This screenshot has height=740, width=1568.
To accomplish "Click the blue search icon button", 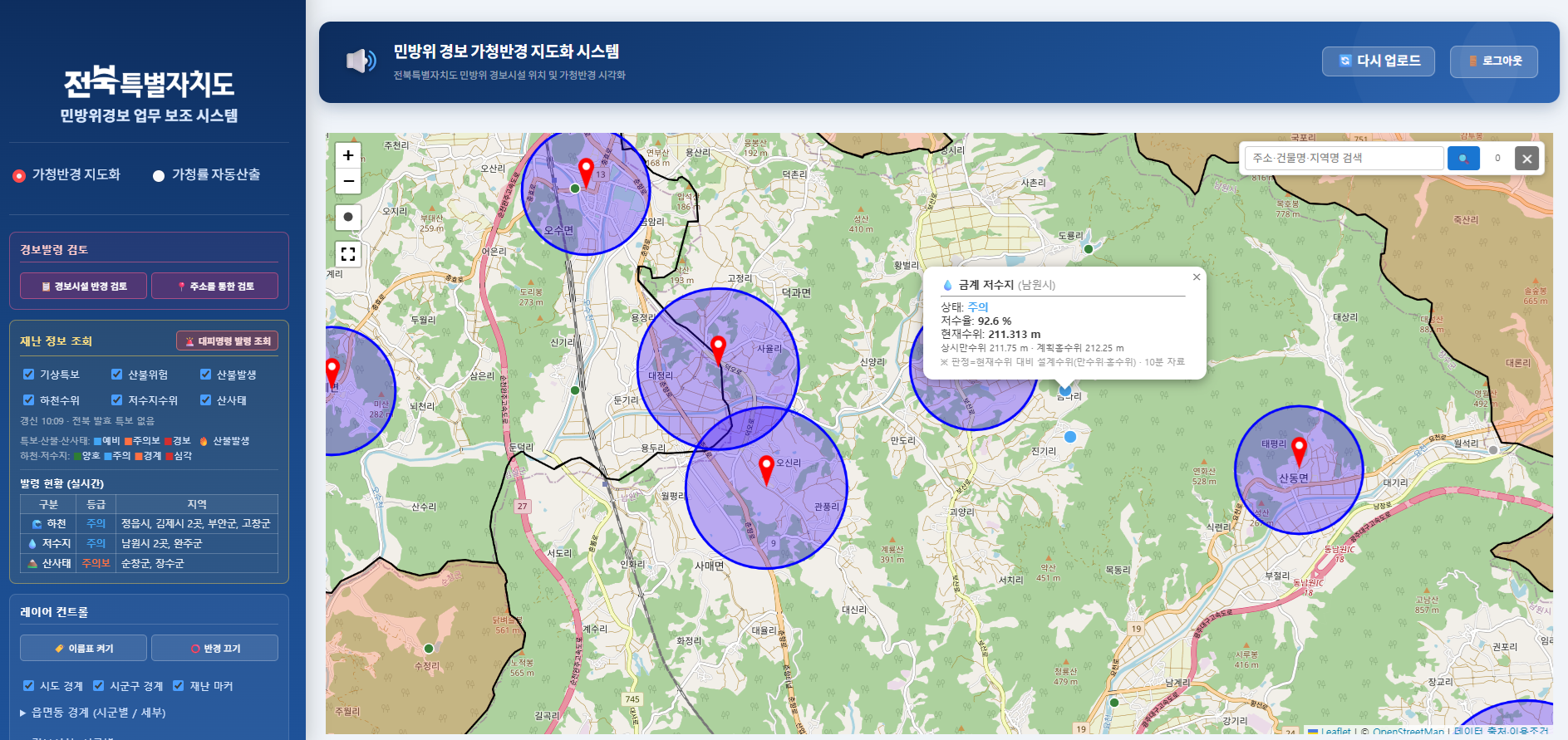I will pyautogui.click(x=1463, y=158).
